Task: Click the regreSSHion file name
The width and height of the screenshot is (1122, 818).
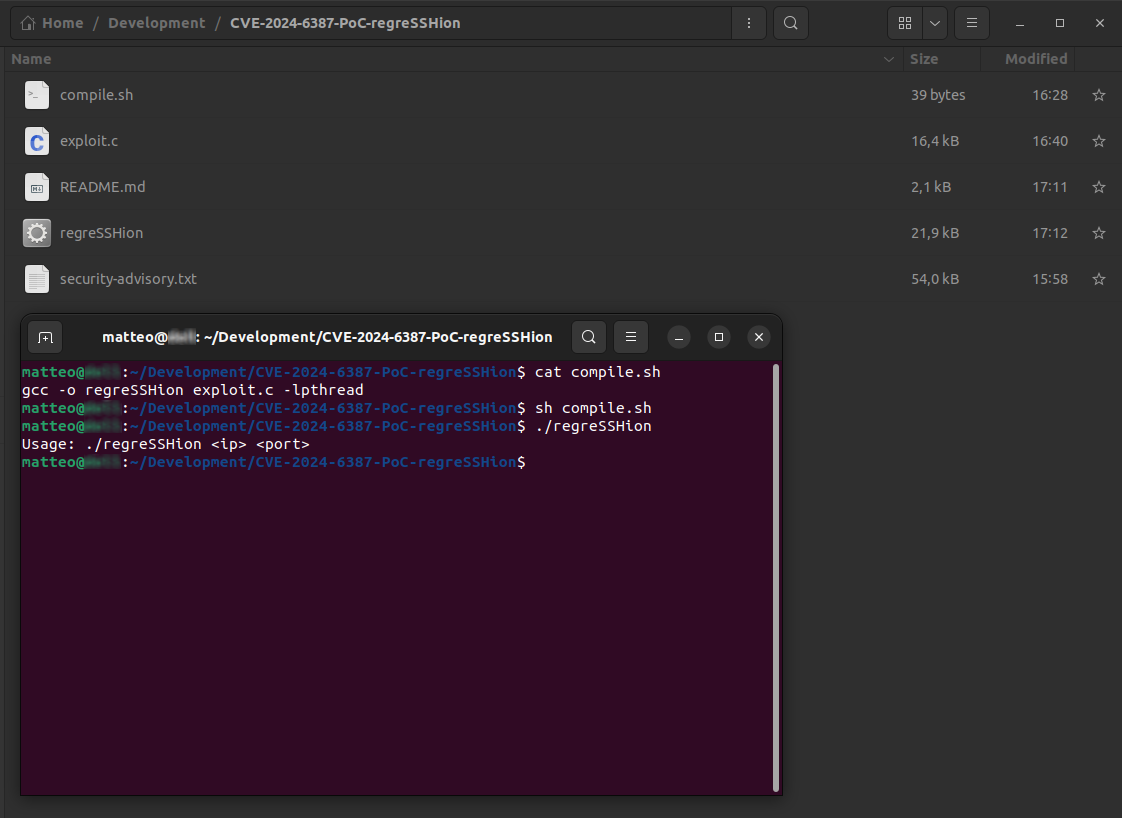Action: pyautogui.click(x=102, y=233)
